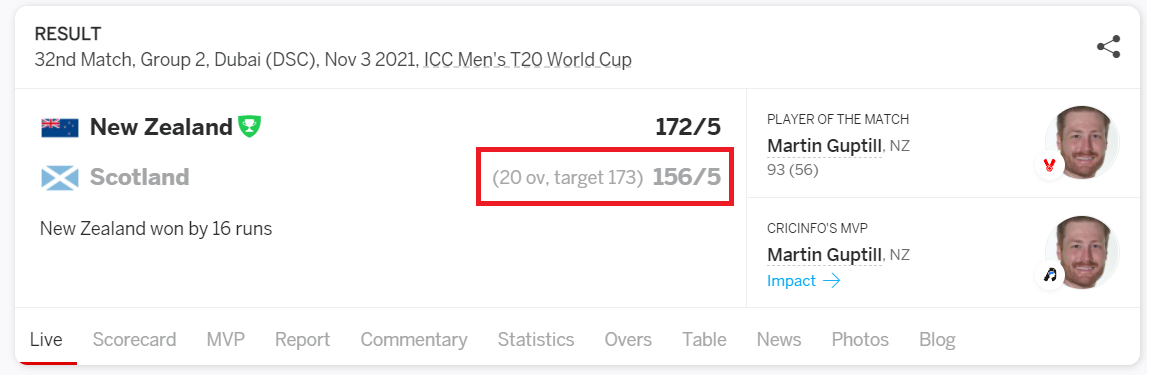Click the green winner trophy badge
The width and height of the screenshot is (1149, 378).
point(249,127)
